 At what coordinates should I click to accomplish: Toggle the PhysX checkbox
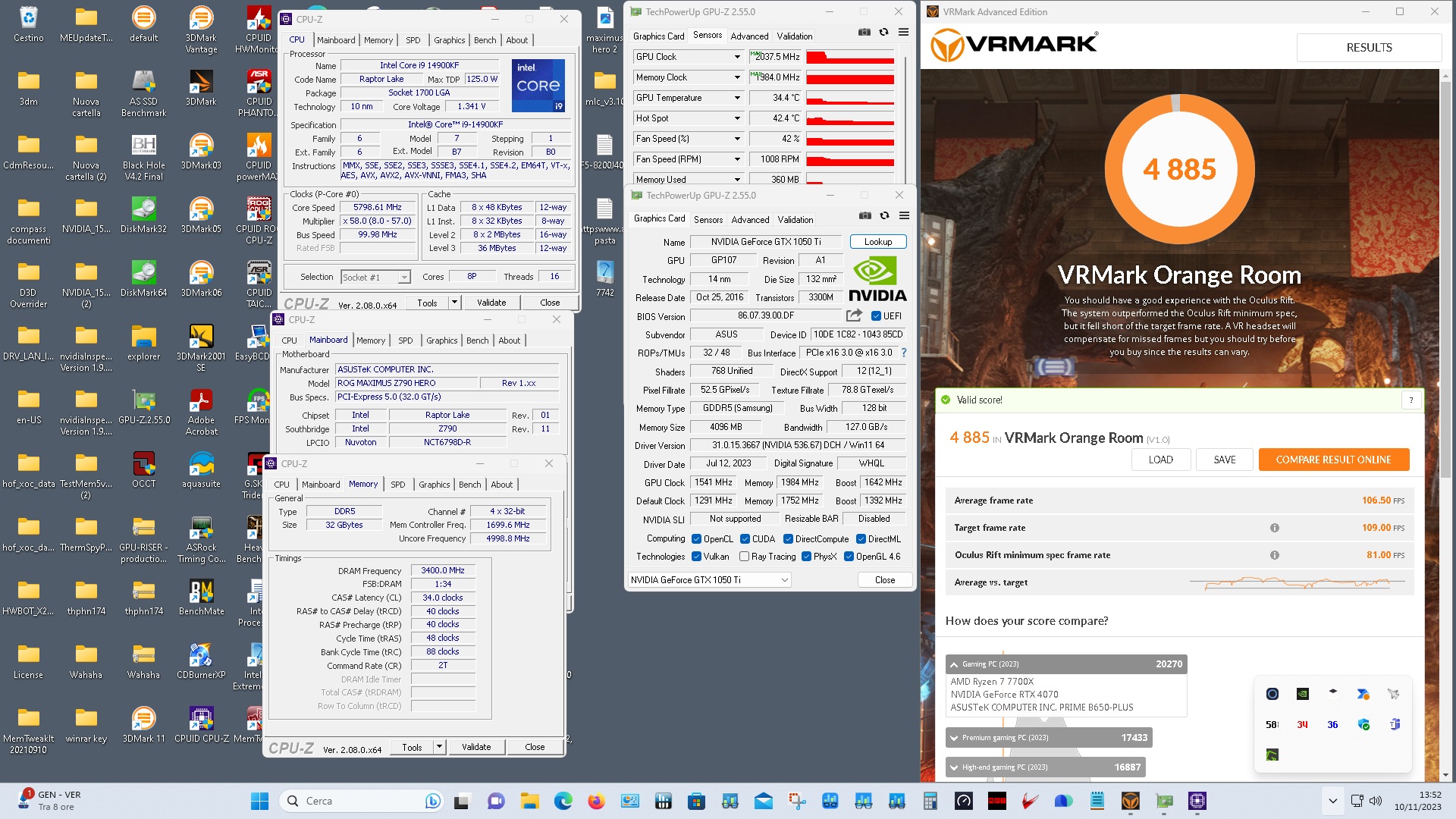(806, 557)
